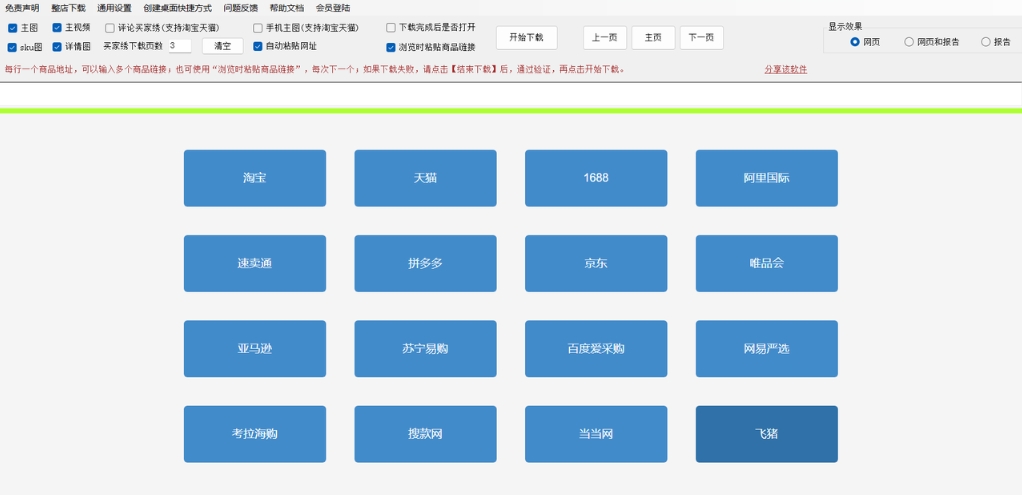Click the 清空 button
The width and height of the screenshot is (1022, 495).
[x=222, y=46]
